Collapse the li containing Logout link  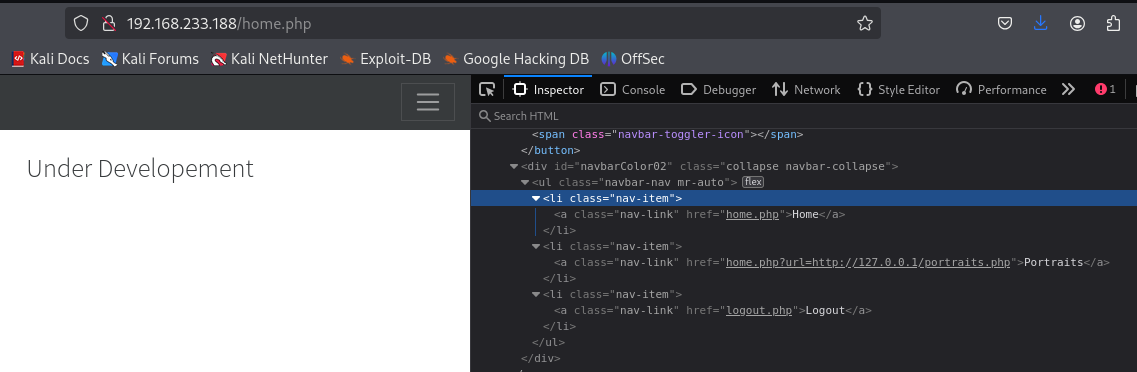tap(536, 294)
